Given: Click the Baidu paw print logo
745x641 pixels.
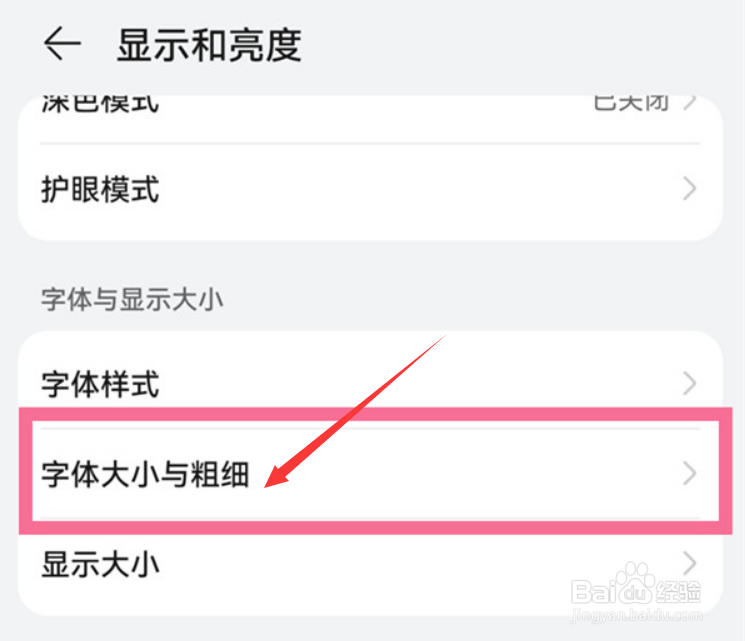Looking at the screenshot, I should pyautogui.click(x=636, y=580).
